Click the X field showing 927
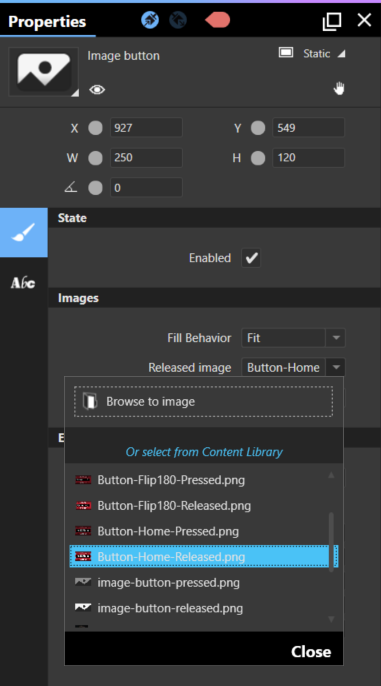381x686 pixels. [x=146, y=128]
